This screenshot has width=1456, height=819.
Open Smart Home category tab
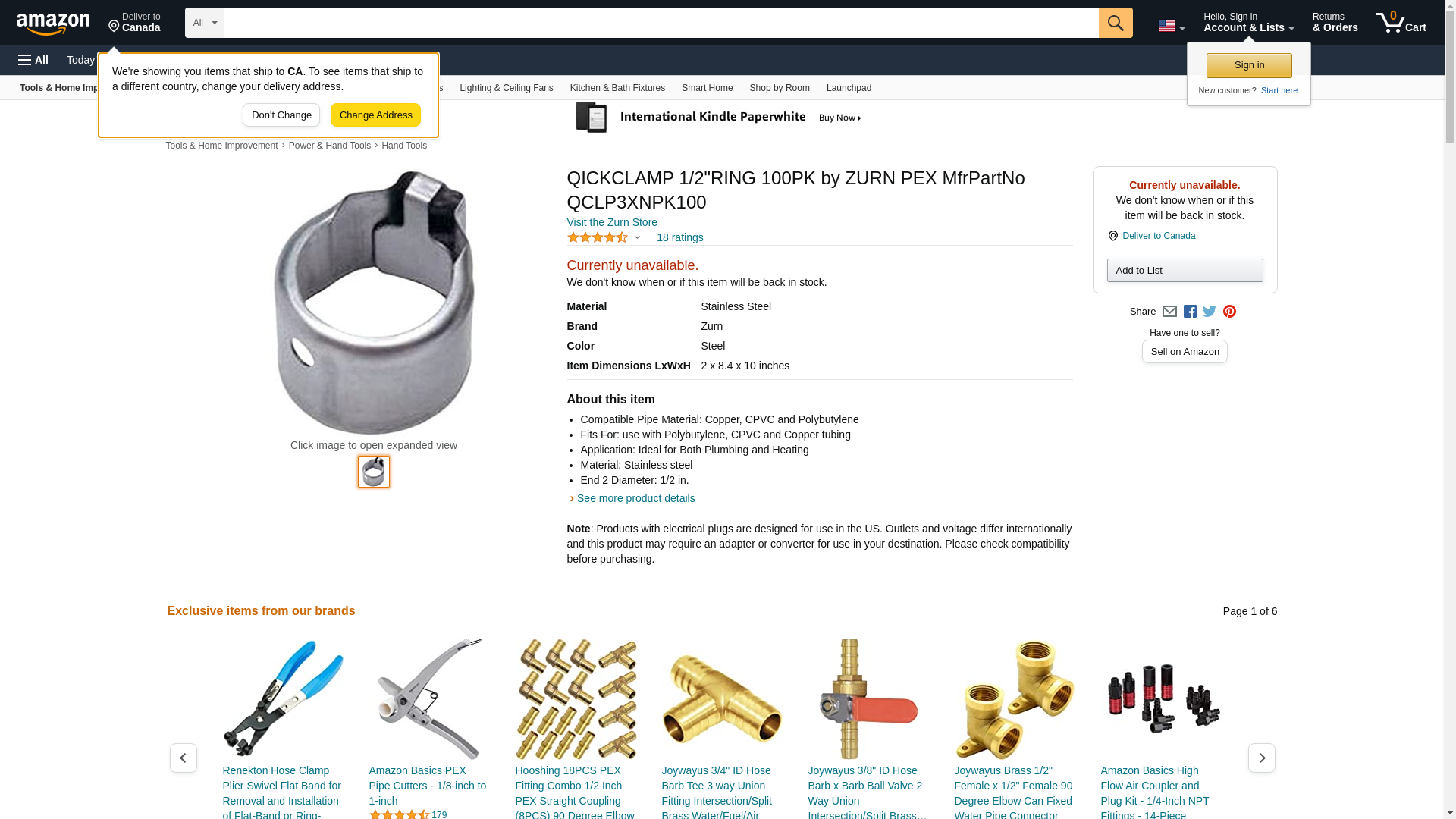pyautogui.click(x=707, y=88)
